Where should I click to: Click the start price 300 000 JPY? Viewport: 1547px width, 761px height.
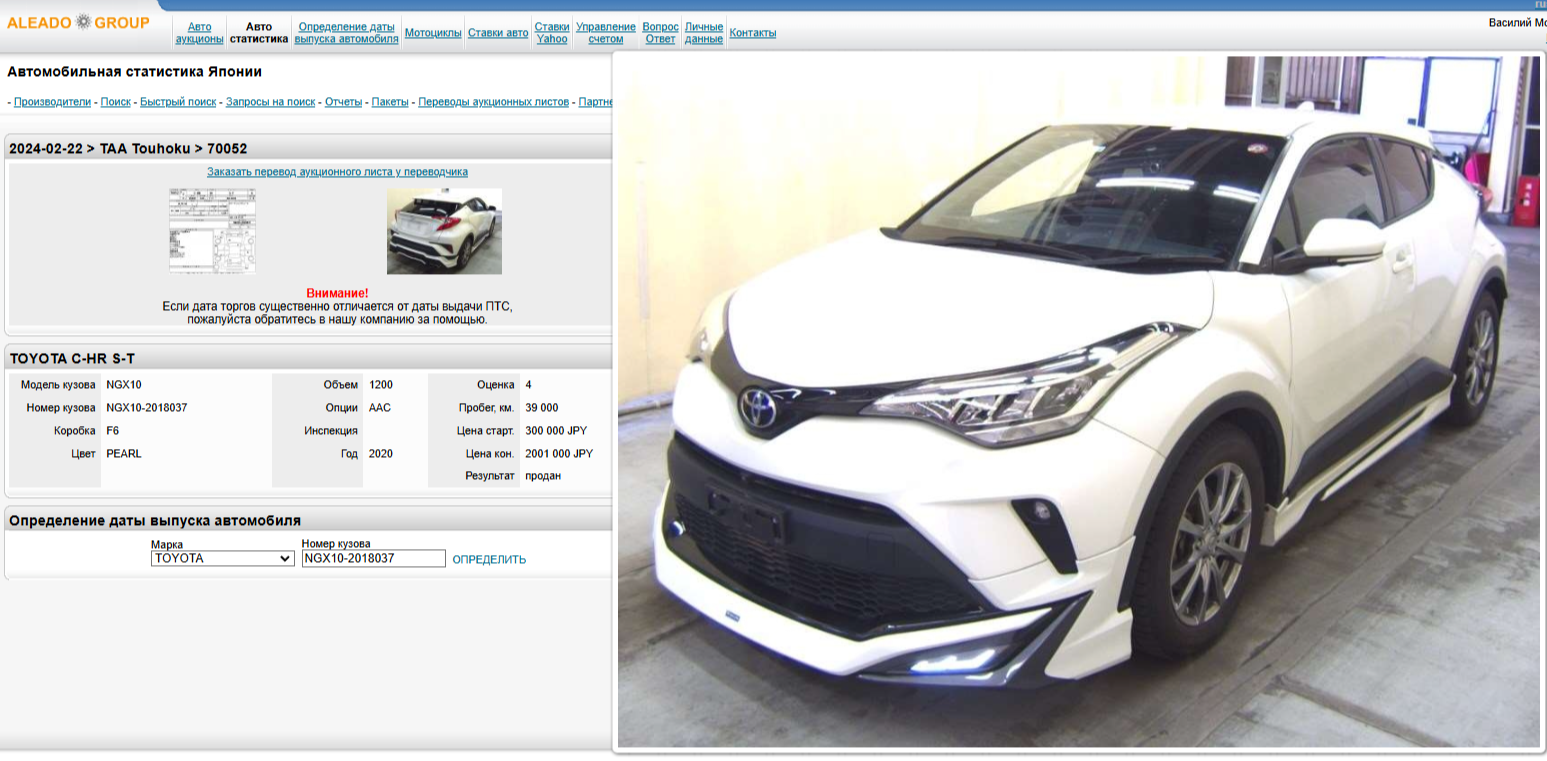point(556,431)
